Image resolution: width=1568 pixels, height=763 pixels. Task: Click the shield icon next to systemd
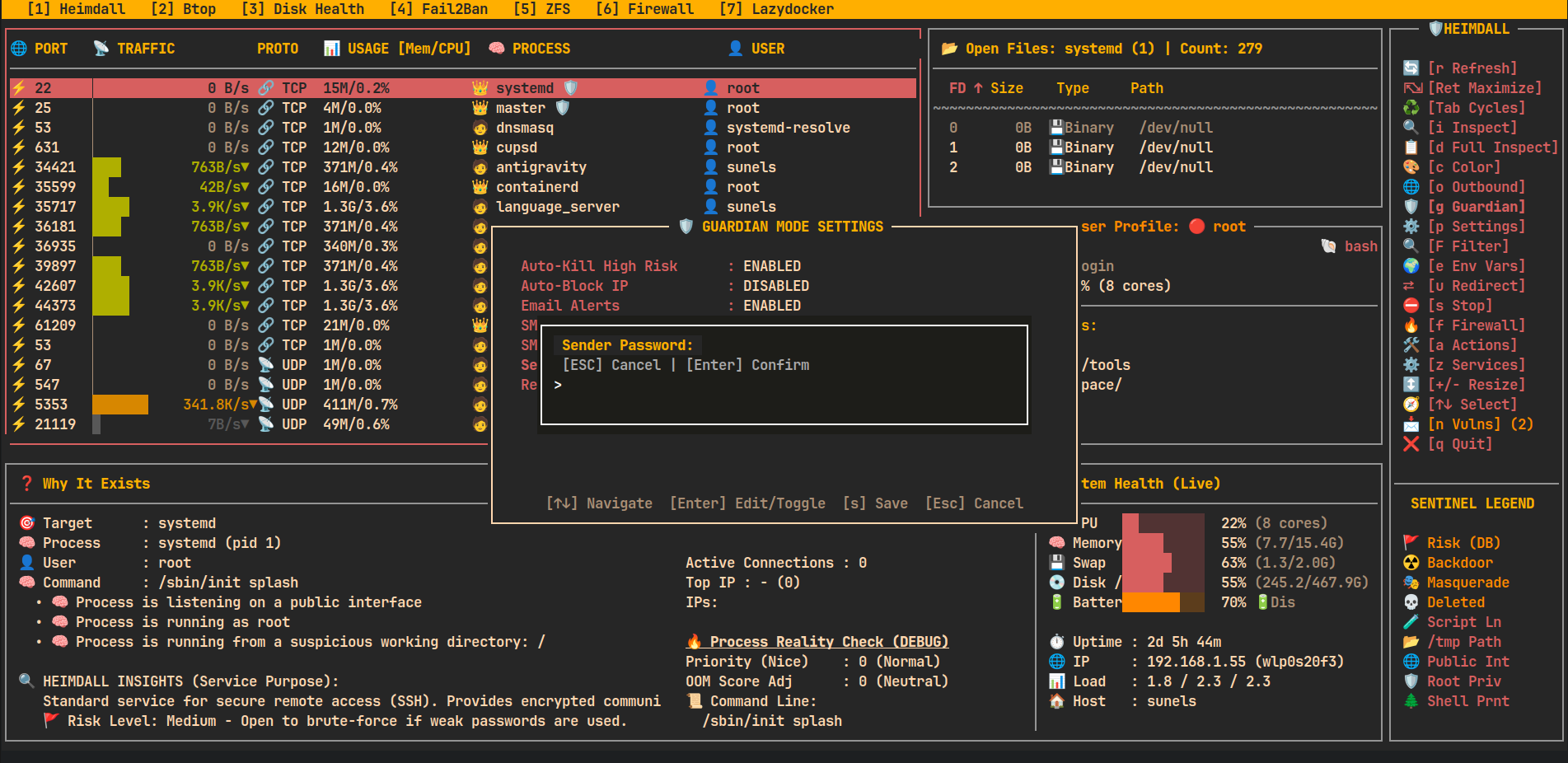(570, 88)
